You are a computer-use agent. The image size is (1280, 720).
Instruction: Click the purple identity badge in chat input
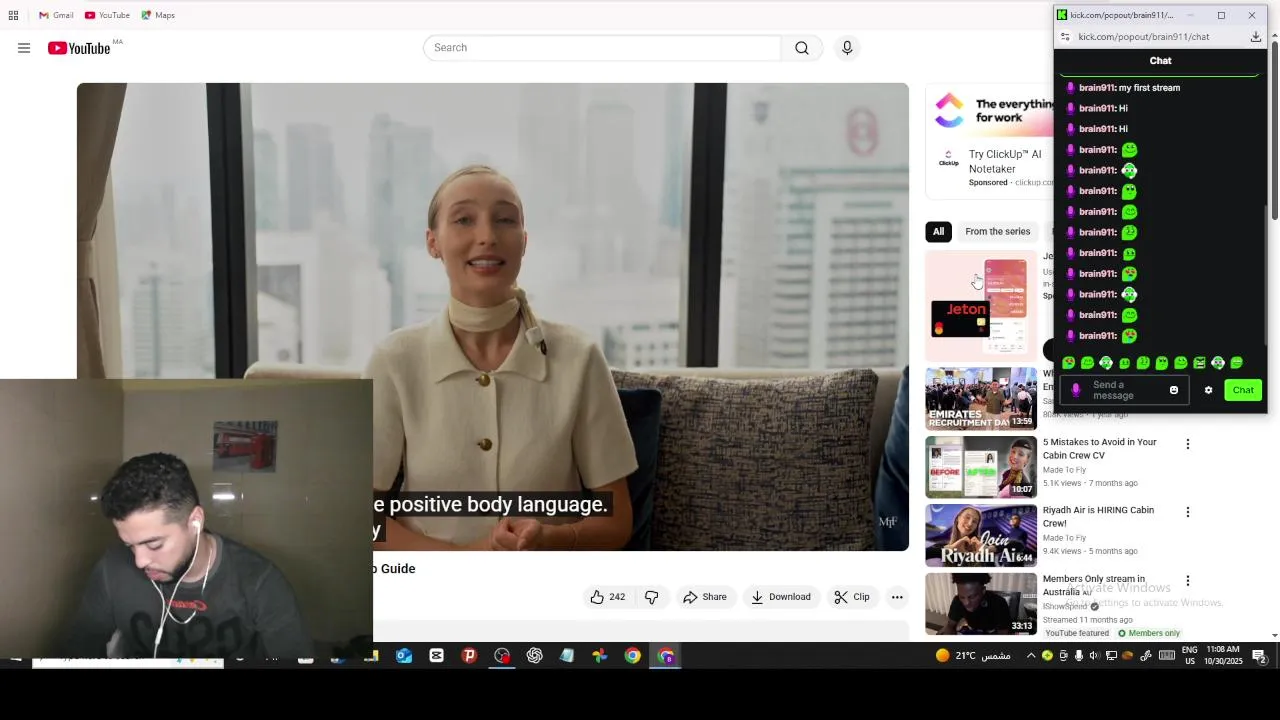pyautogui.click(x=1076, y=390)
